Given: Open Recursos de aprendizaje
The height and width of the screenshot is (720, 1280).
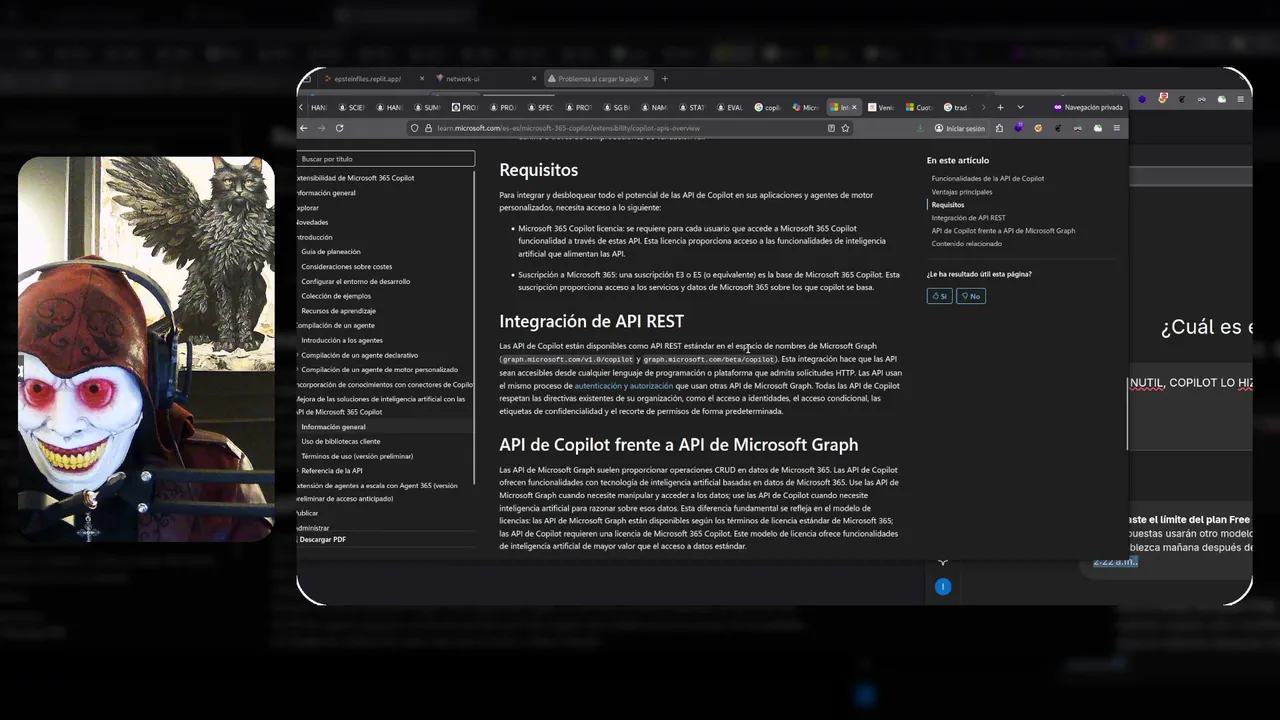Looking at the screenshot, I should pyautogui.click(x=339, y=311).
